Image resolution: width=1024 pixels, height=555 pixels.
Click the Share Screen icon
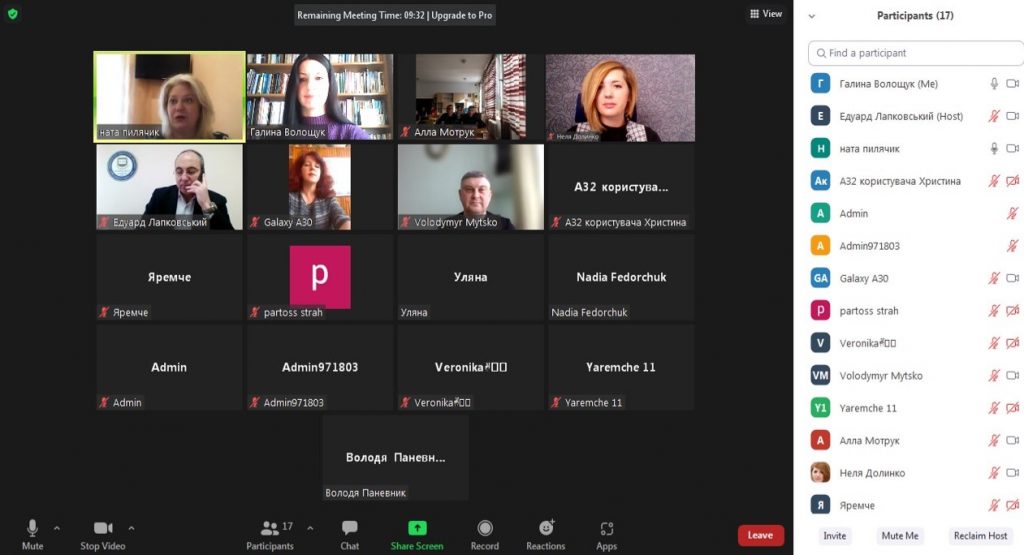(417, 529)
